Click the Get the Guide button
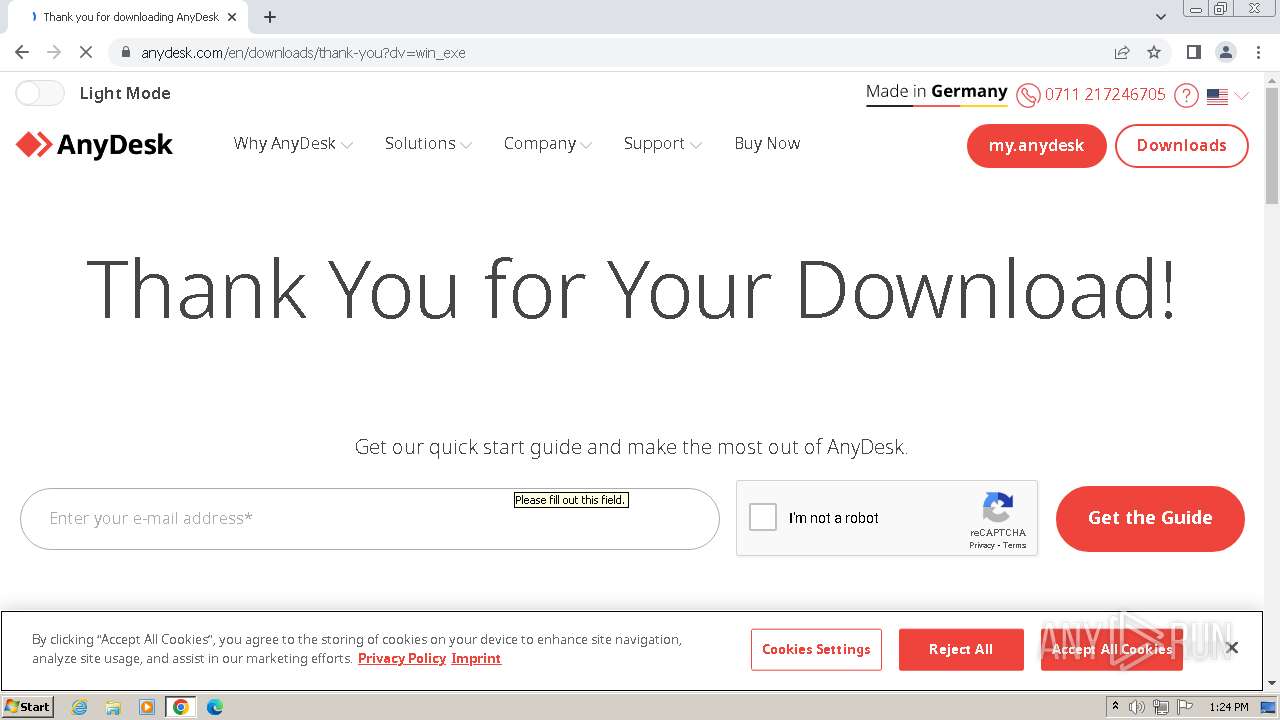Screen dimensions: 1280x720 coord(1150,518)
